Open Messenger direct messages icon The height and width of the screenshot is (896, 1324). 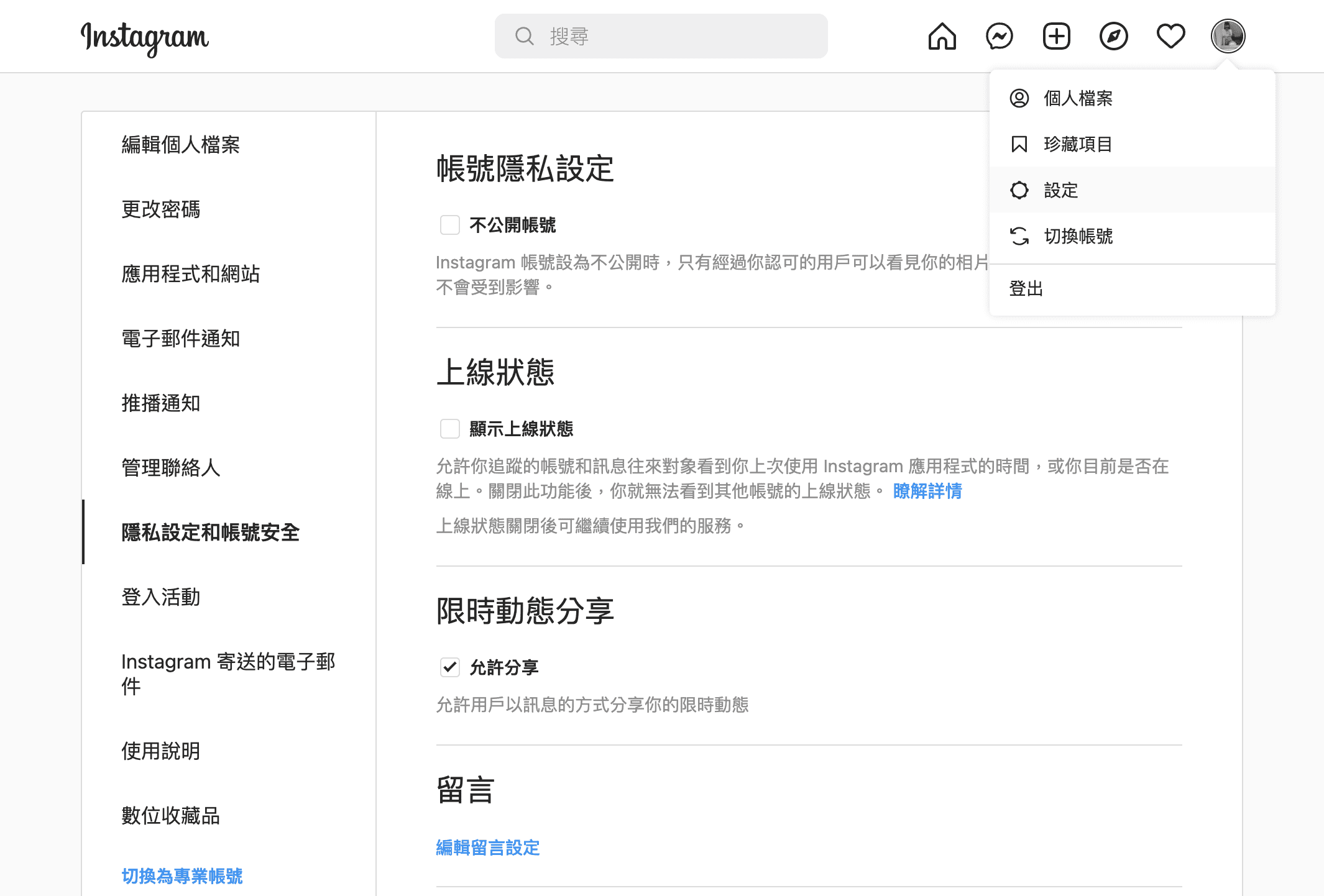(999, 36)
